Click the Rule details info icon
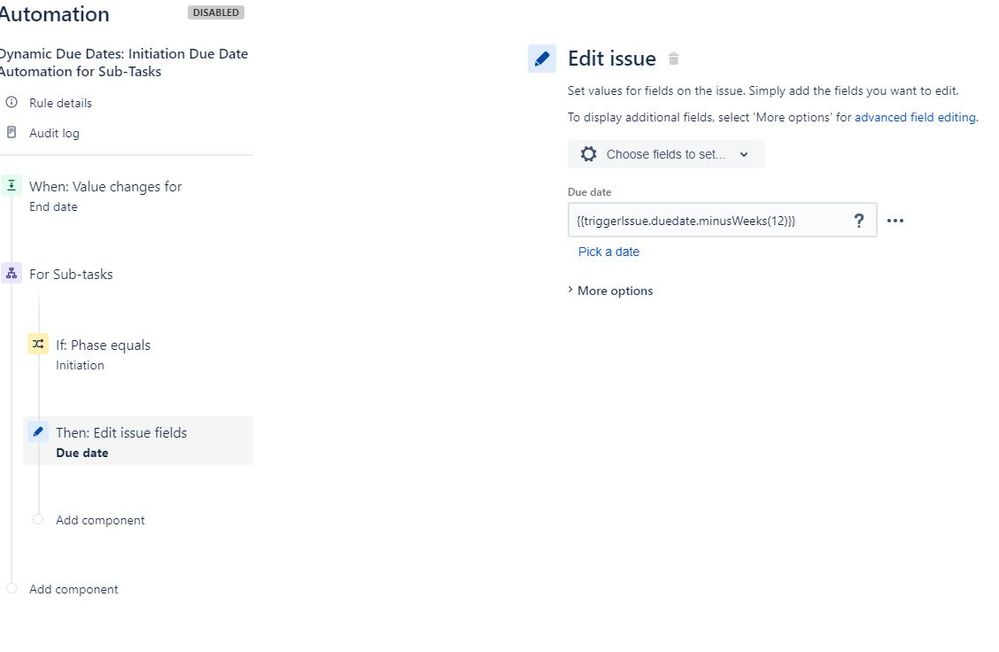 coord(11,102)
